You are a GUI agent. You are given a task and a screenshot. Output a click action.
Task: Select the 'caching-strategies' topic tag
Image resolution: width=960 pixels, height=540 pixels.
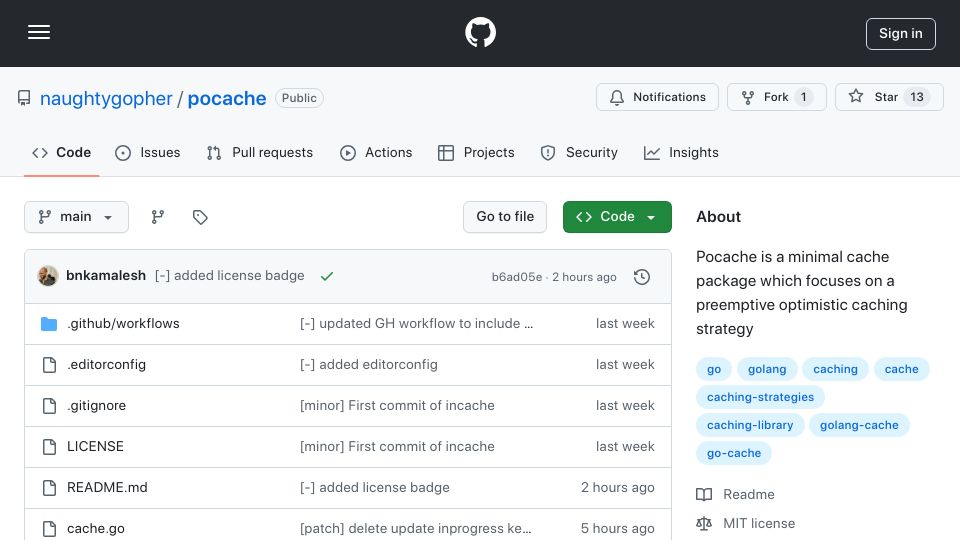click(x=760, y=397)
